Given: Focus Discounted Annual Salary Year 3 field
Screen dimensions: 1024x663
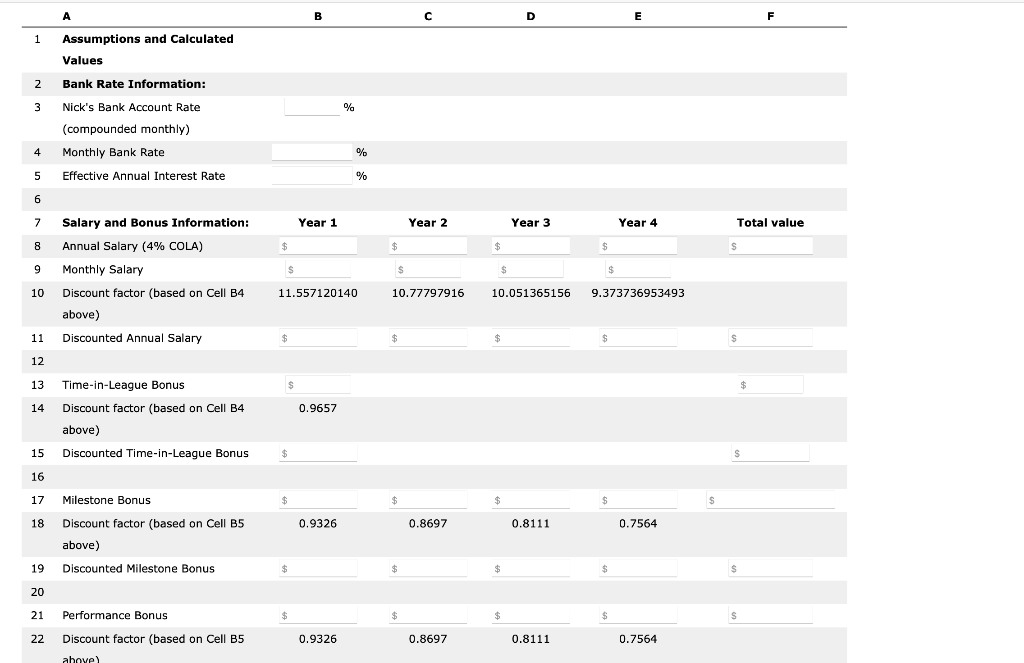Looking at the screenshot, I should [531, 338].
